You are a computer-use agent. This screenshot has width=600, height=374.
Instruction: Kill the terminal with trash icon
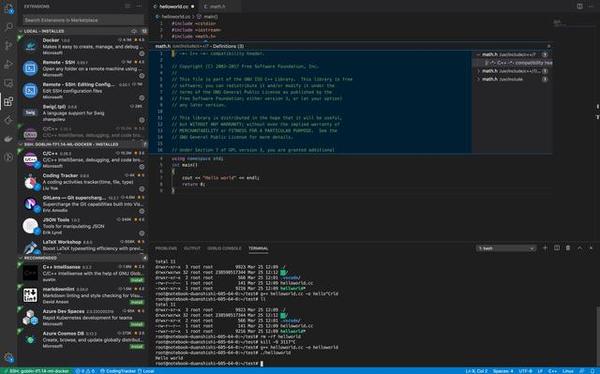(568, 248)
